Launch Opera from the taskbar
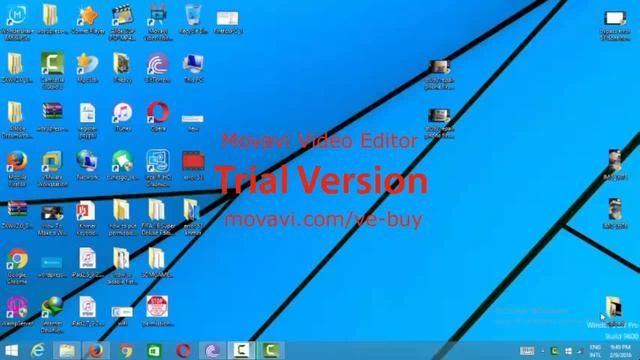 (x=183, y=351)
